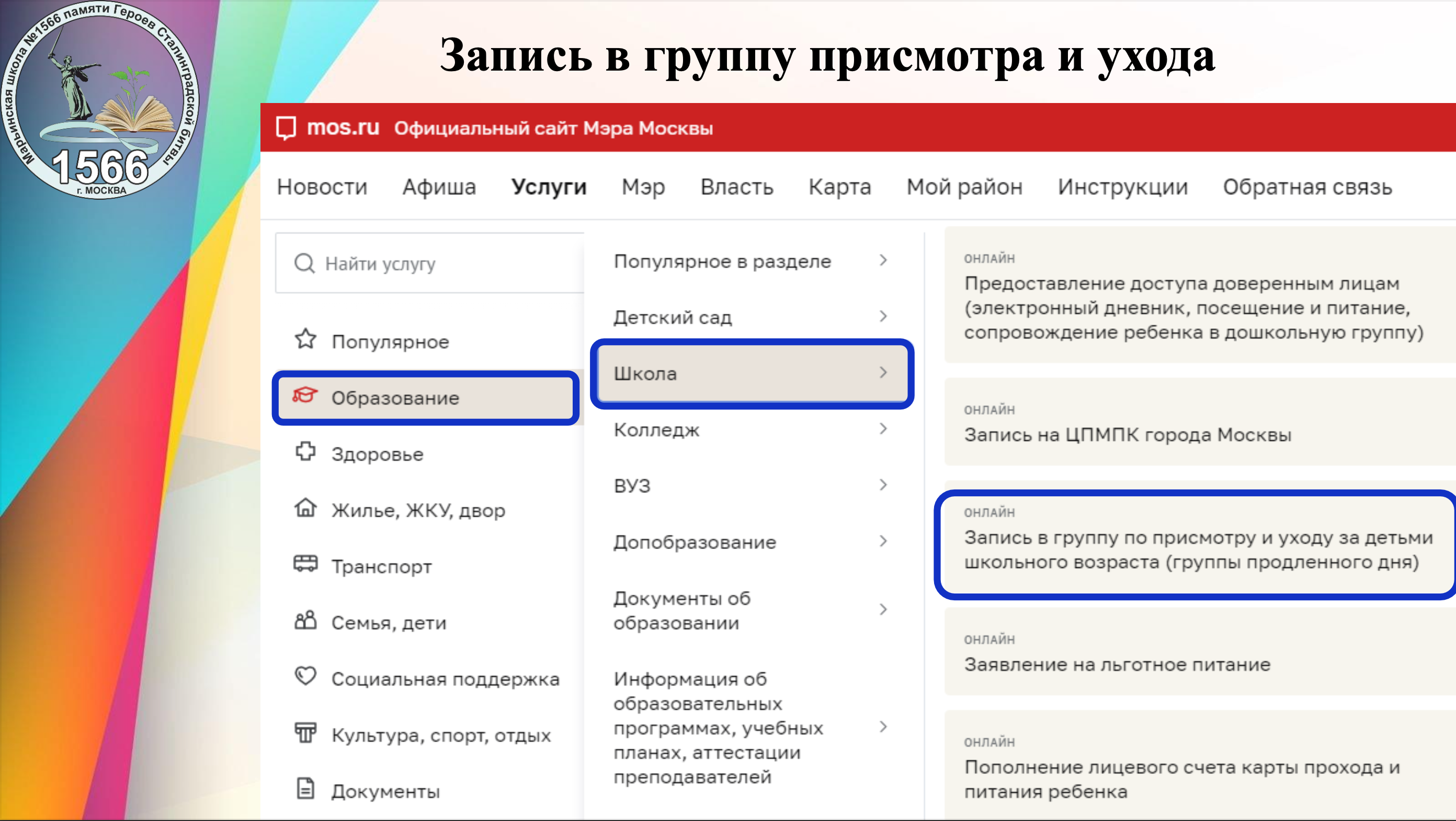Open Пополнение лицевого счета карты прохода service
The image size is (1456, 821).
(x=1200, y=766)
